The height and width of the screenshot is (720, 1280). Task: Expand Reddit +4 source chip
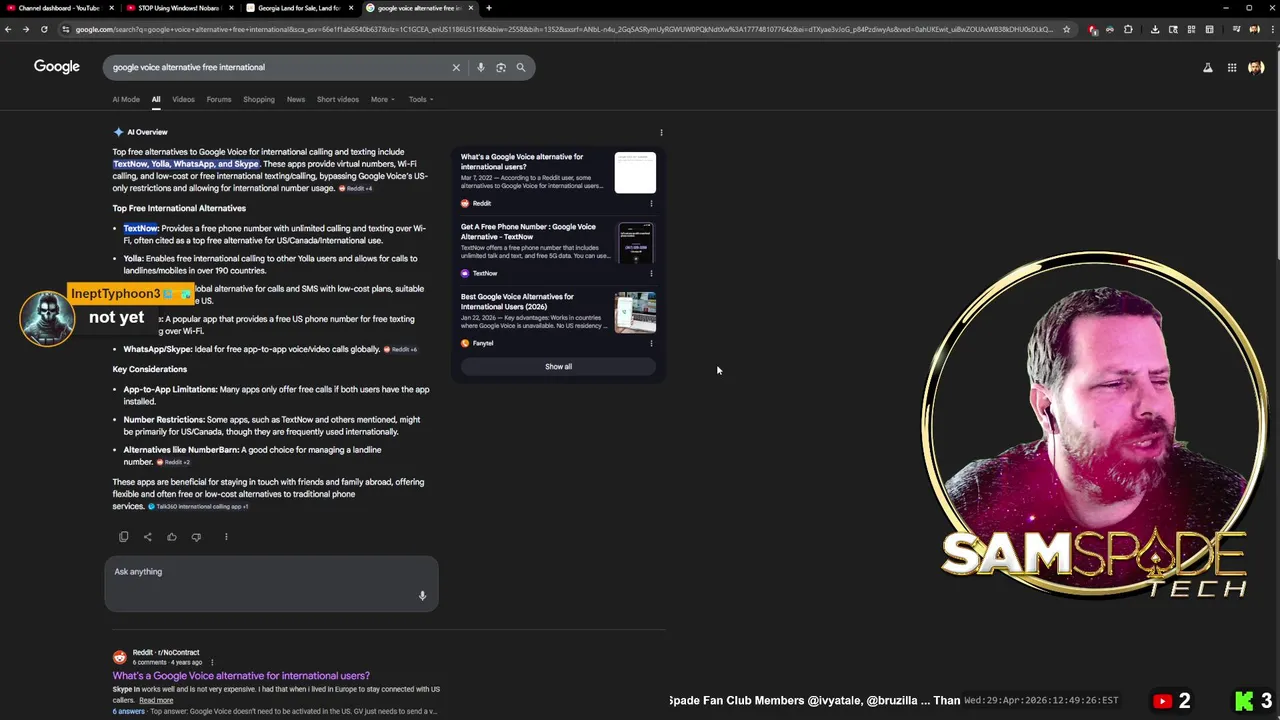click(356, 188)
